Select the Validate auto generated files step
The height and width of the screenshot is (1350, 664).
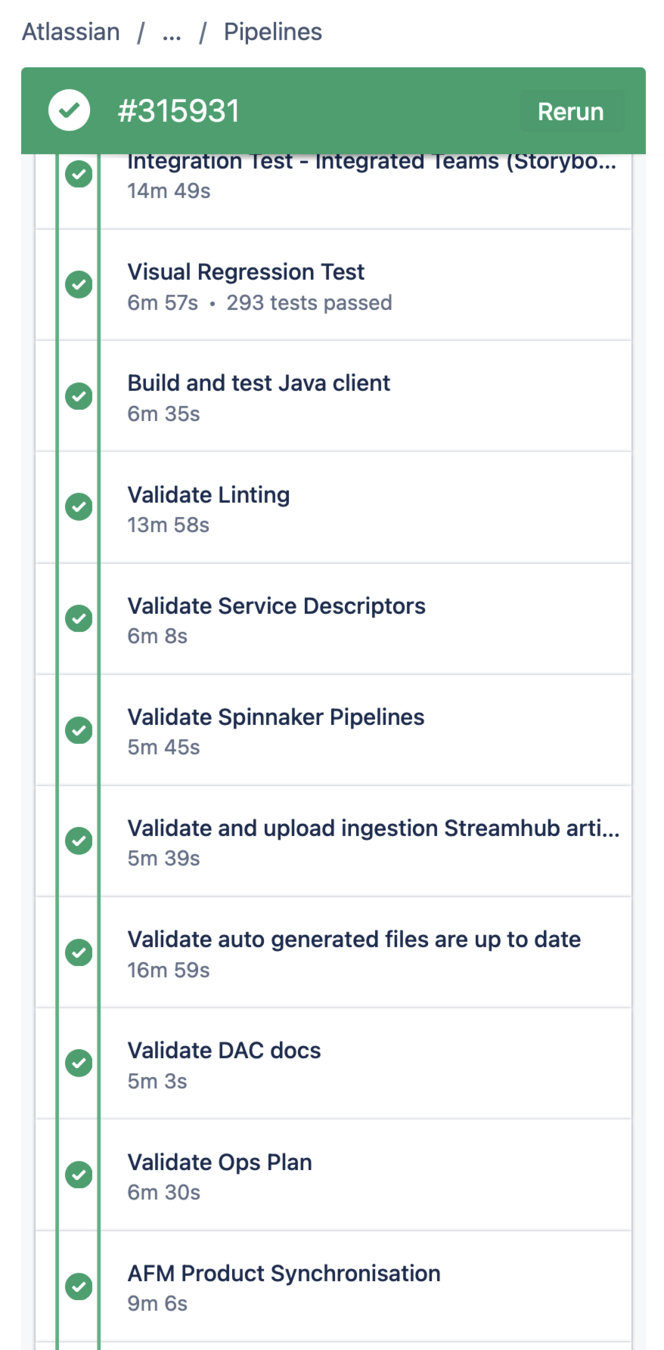coord(354,939)
